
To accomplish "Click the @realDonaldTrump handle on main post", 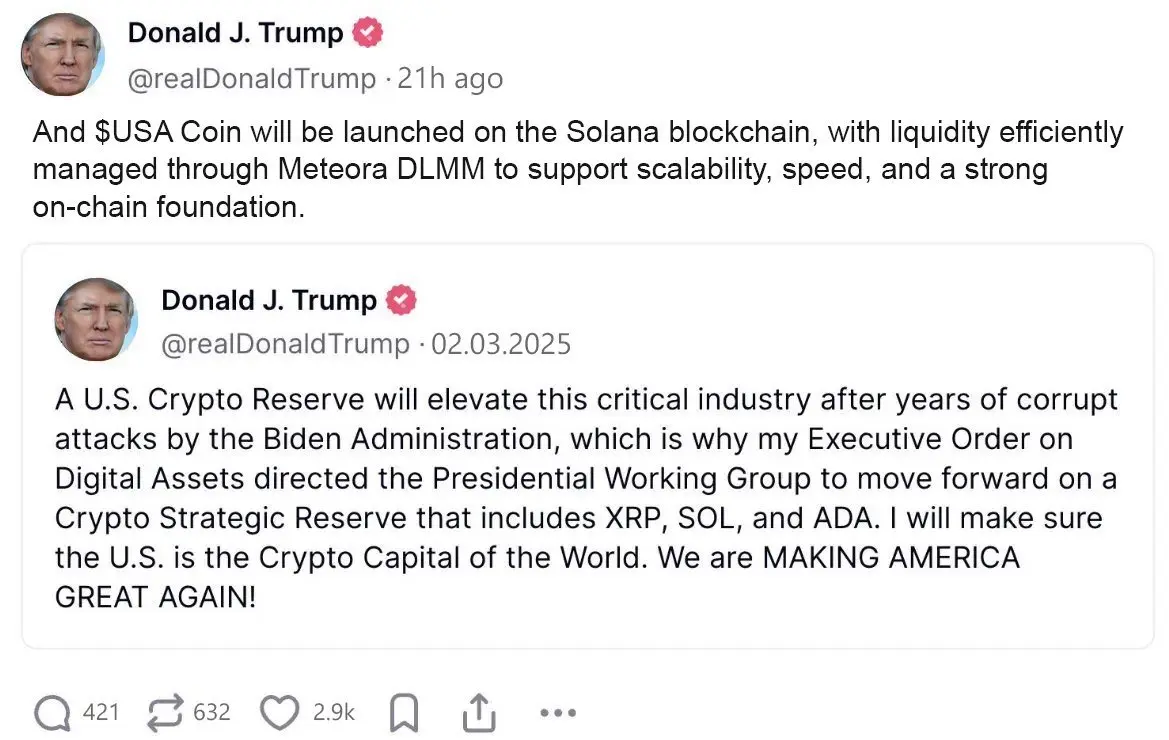I will pos(252,79).
